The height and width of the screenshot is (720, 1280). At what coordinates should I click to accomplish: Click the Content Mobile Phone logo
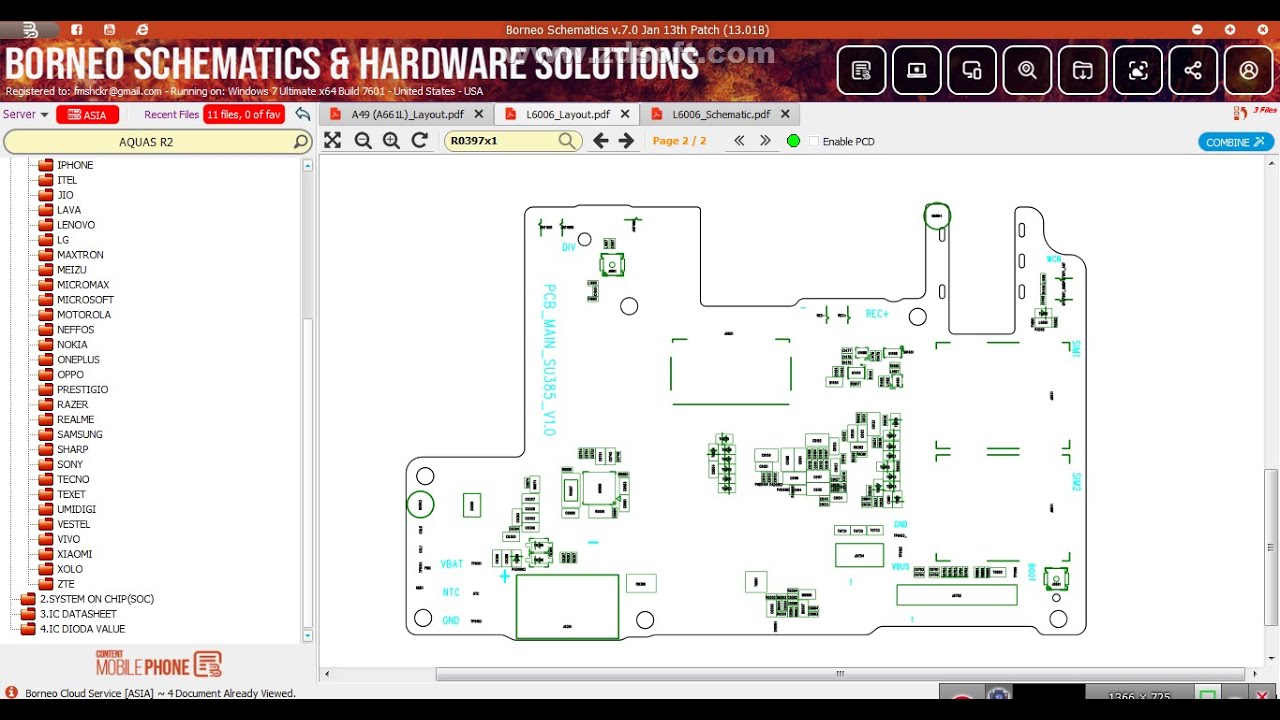pos(158,664)
